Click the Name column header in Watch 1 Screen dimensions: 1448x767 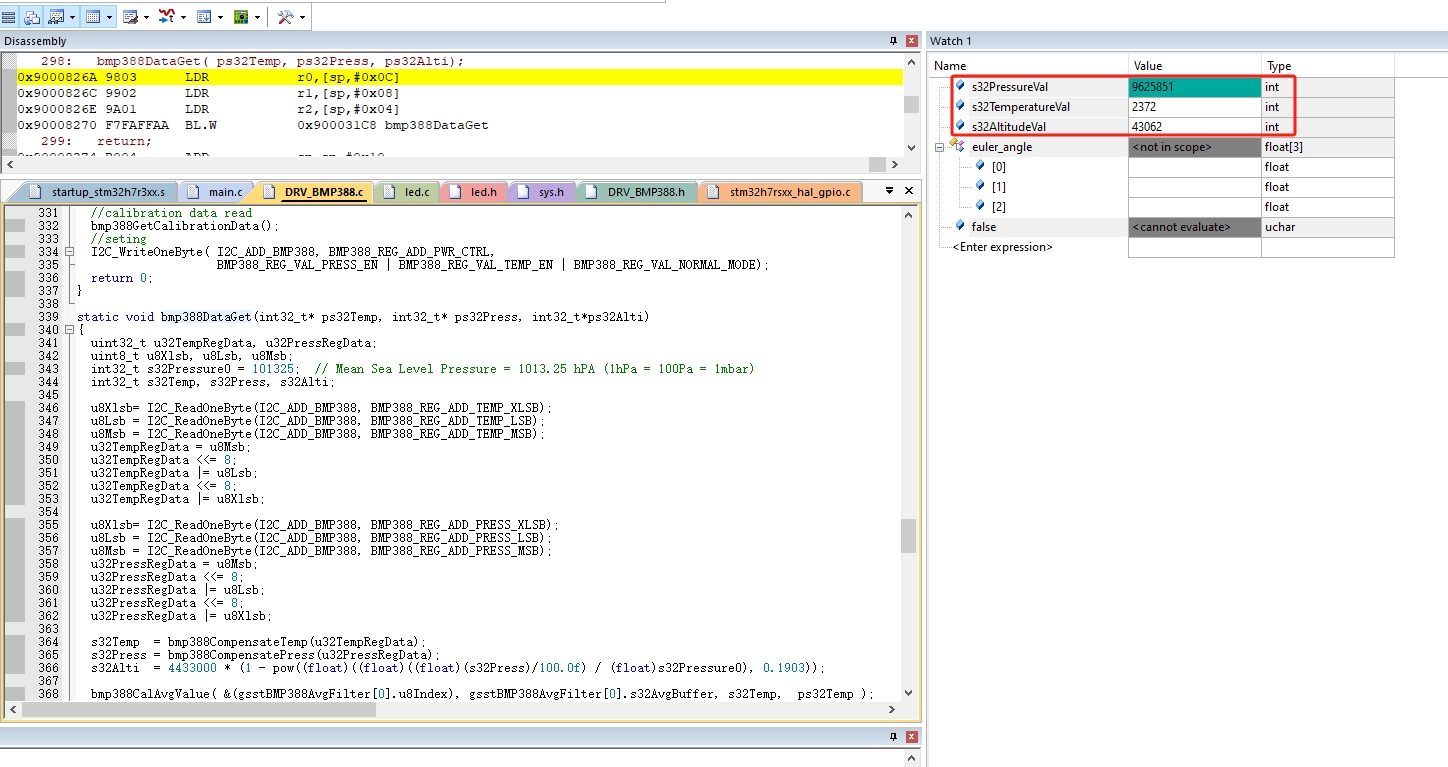click(1029, 66)
